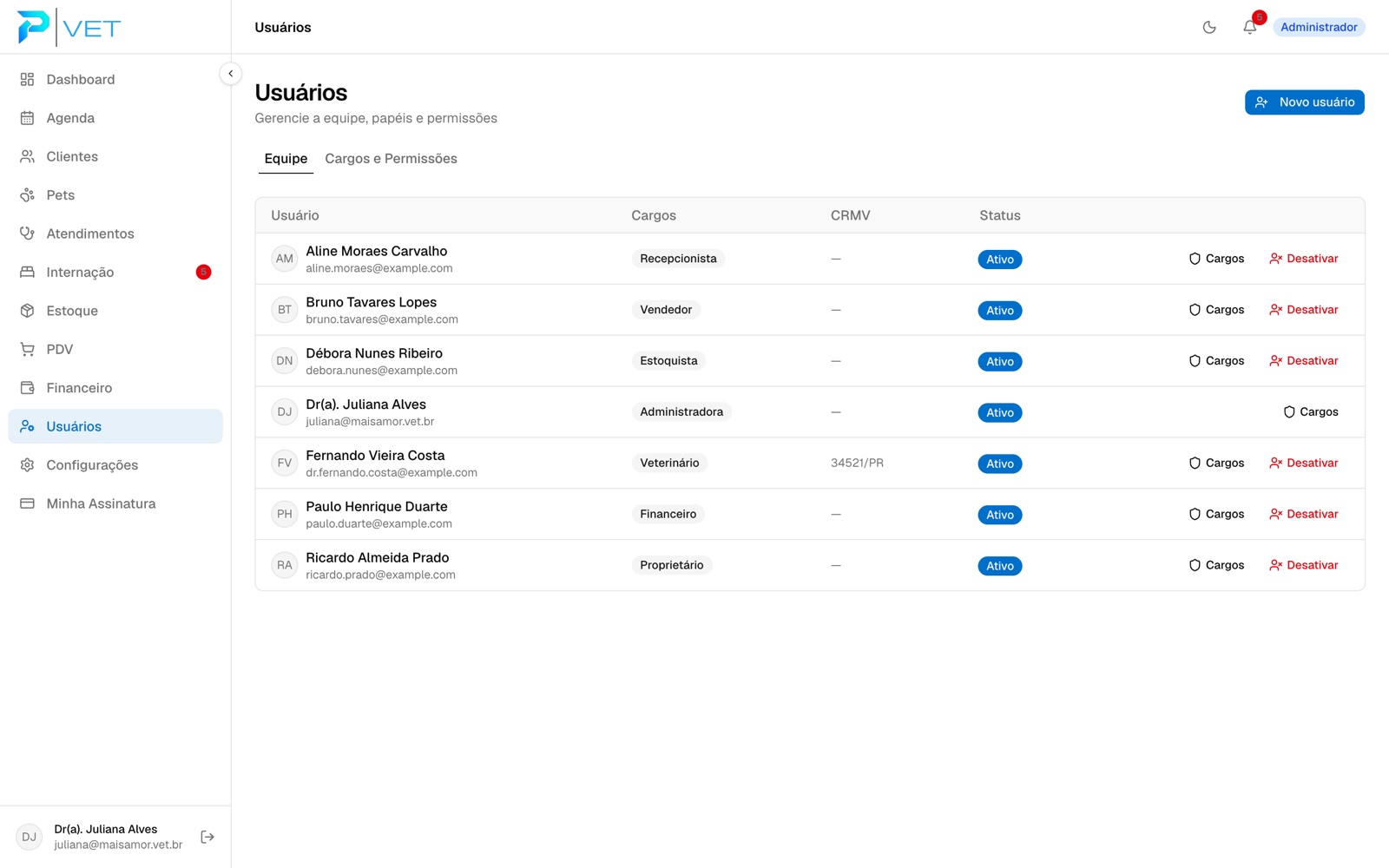Open the Dashboard sidebar icon
The image size is (1389, 868).
click(27, 79)
